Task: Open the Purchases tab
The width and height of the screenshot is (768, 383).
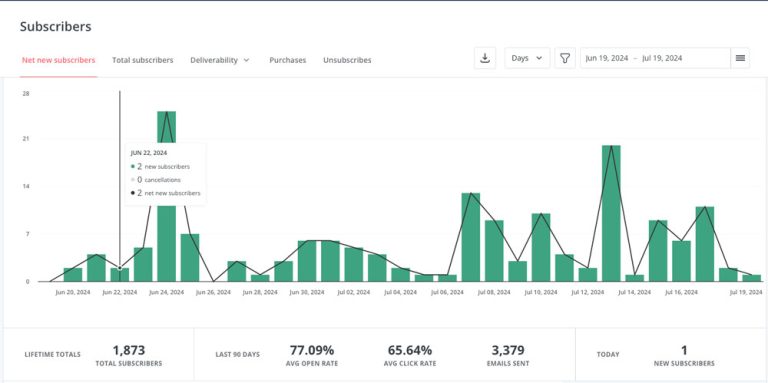Action: pyautogui.click(x=288, y=60)
